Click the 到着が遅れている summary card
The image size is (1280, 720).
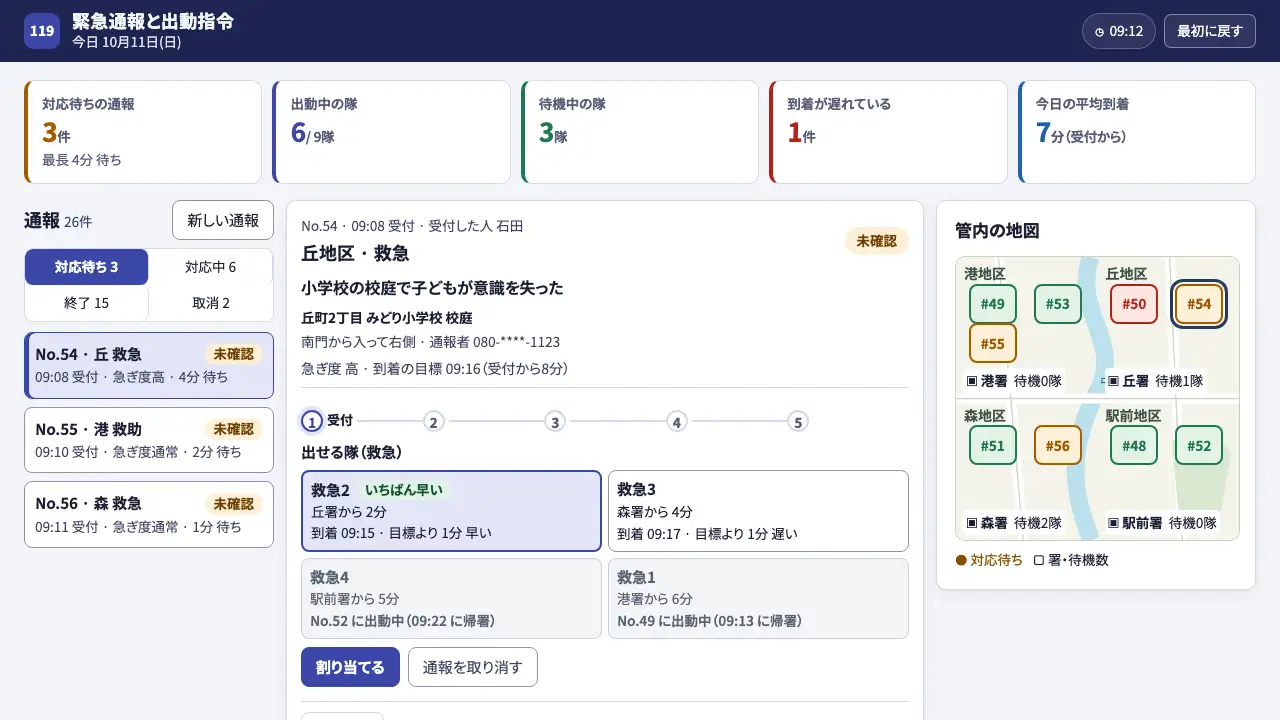(x=888, y=132)
